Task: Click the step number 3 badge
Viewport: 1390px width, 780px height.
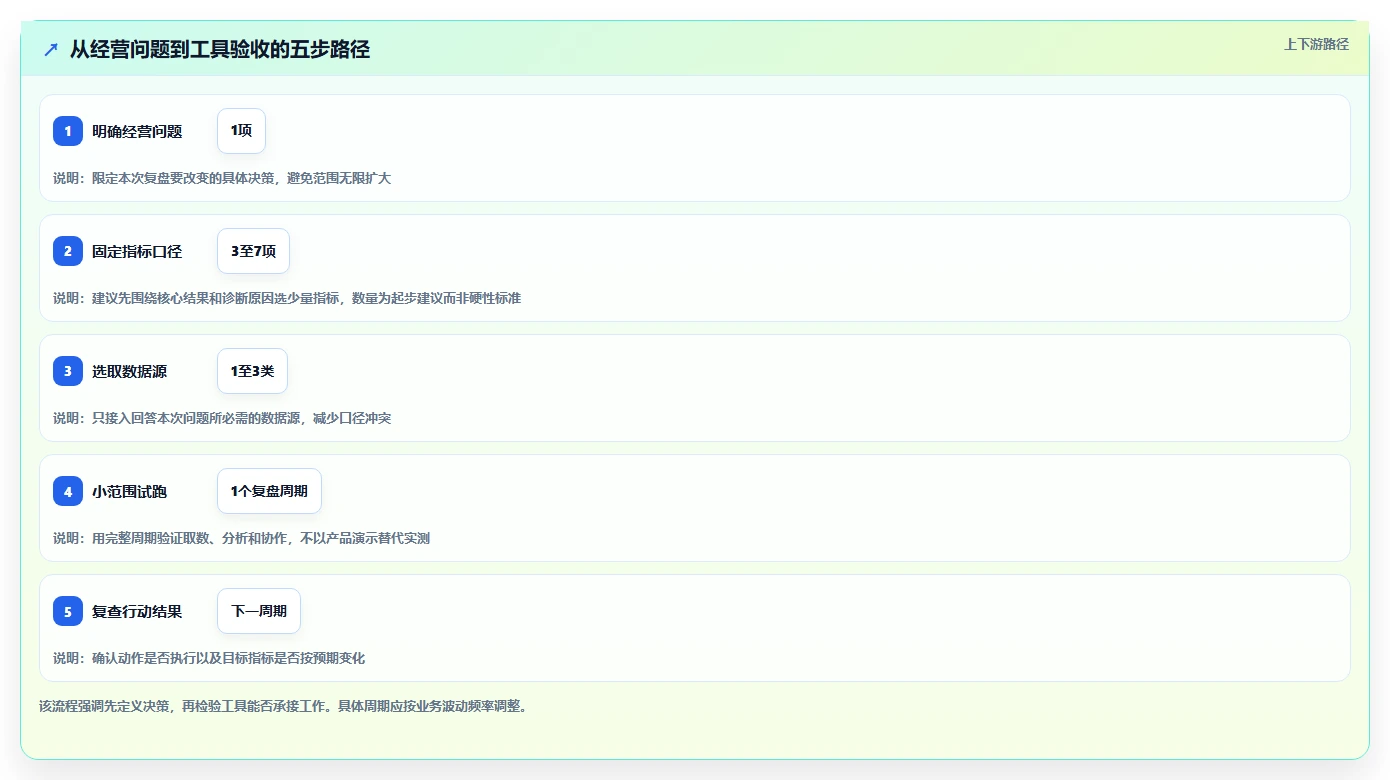Action: click(x=68, y=371)
